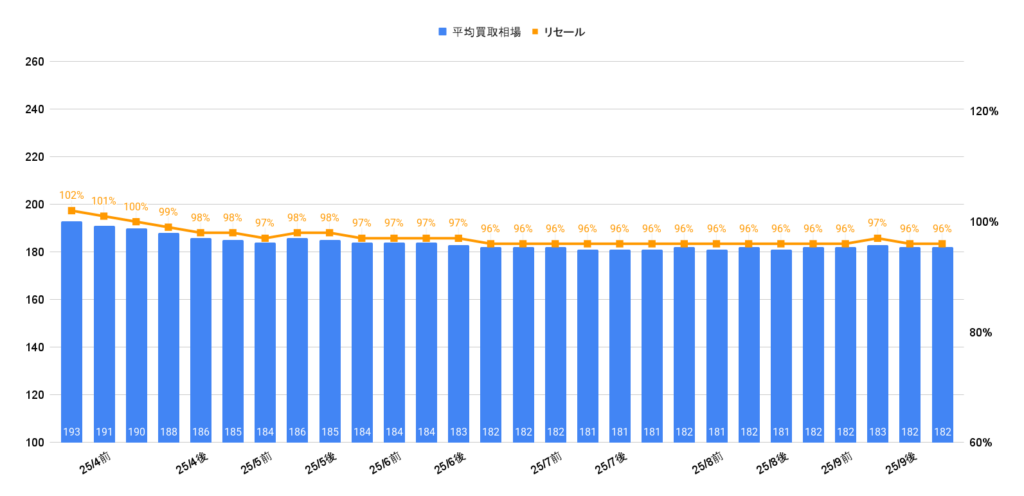Click the first bar labeled 193
1024x496 pixels.
tap(72, 330)
